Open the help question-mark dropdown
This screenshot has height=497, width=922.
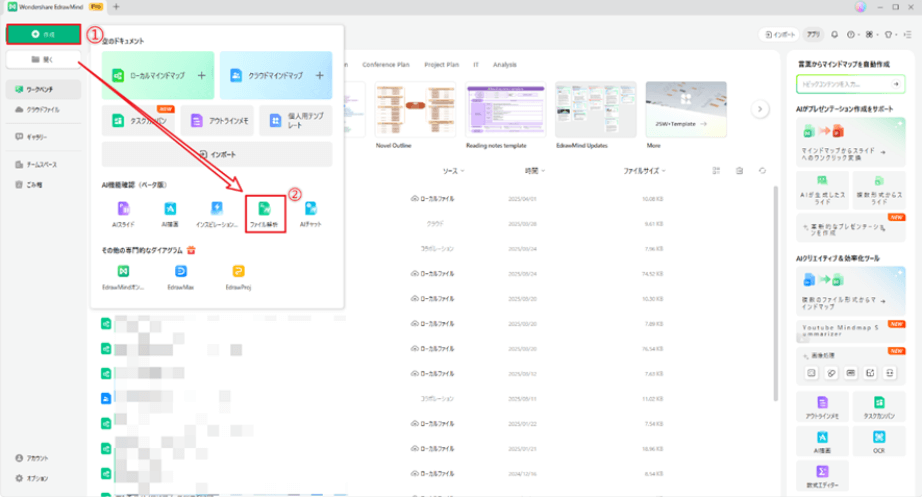tap(852, 35)
